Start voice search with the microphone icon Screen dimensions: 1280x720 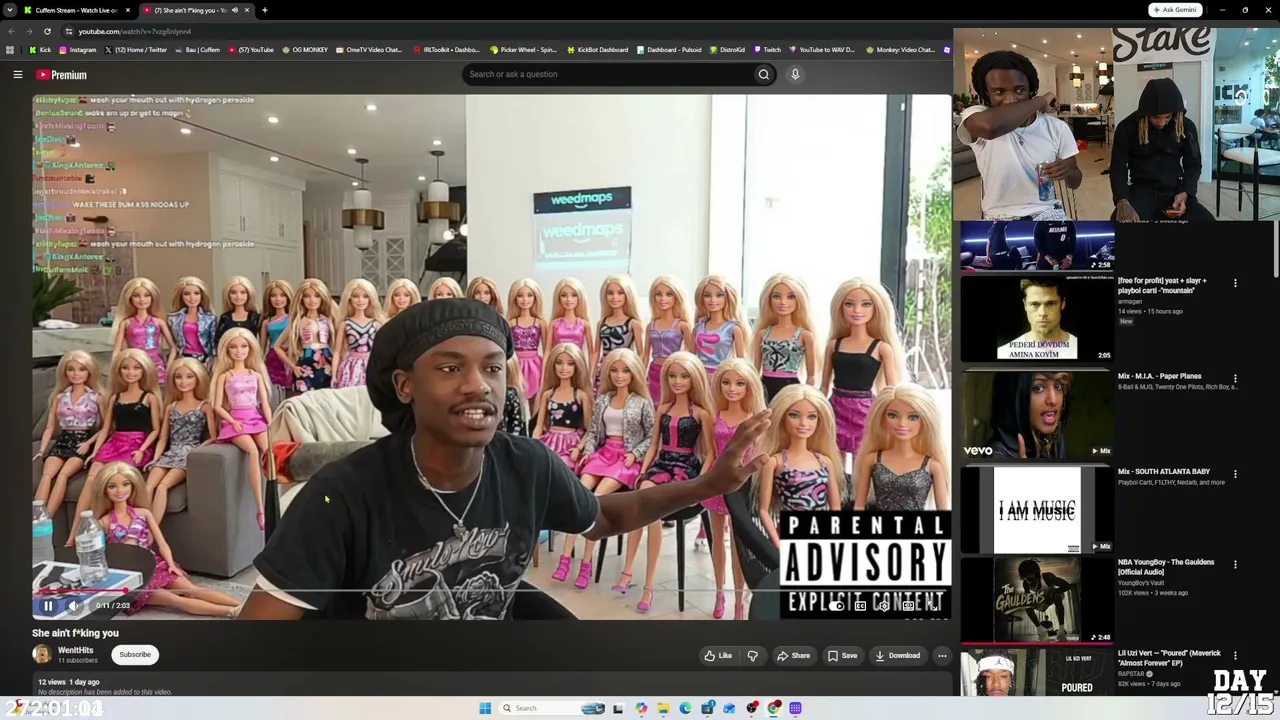(795, 74)
